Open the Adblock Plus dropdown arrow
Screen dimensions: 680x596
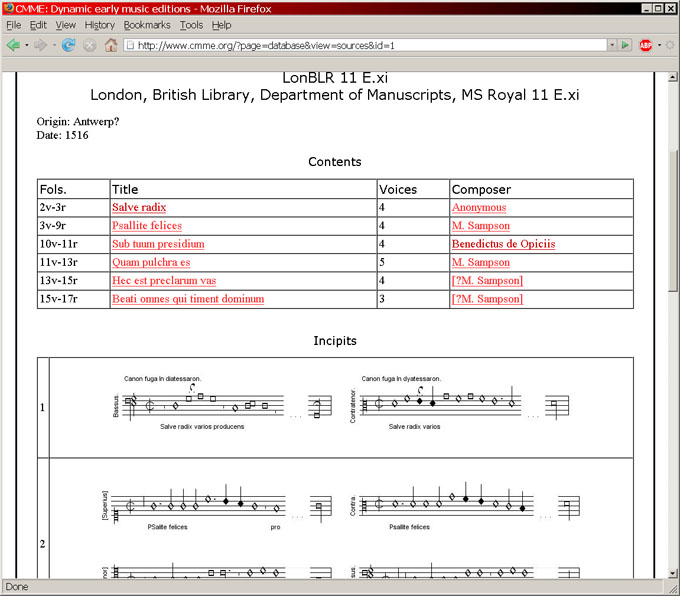(x=659, y=45)
